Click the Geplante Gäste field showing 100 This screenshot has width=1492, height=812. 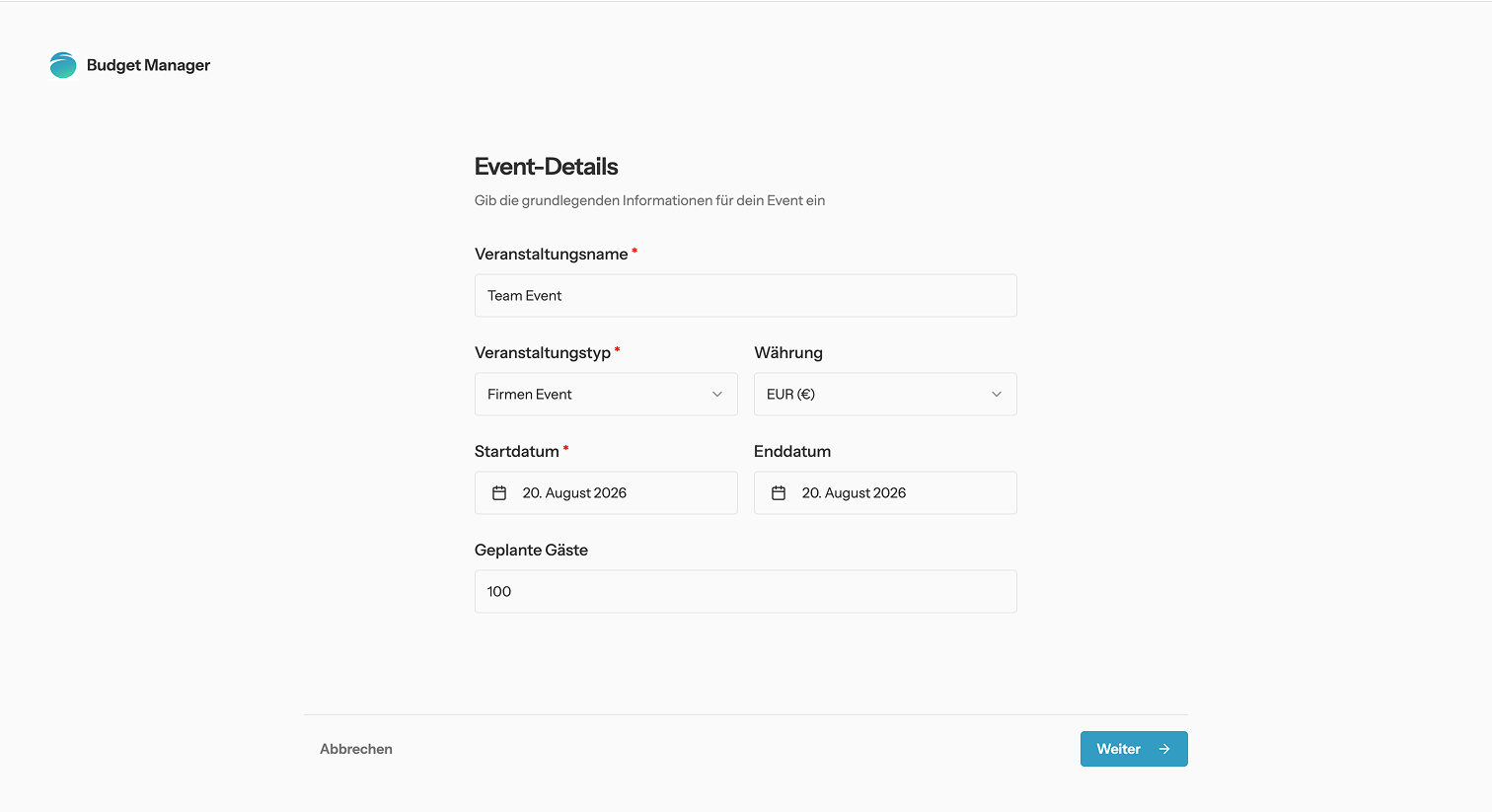coord(746,591)
